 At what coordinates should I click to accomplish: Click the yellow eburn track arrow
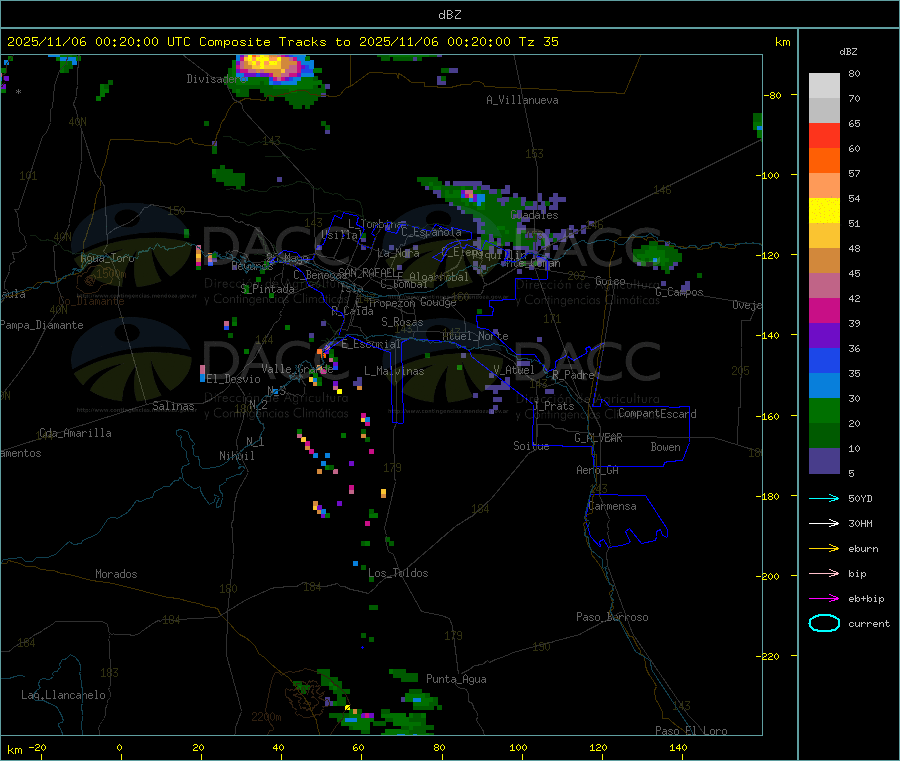coord(824,549)
